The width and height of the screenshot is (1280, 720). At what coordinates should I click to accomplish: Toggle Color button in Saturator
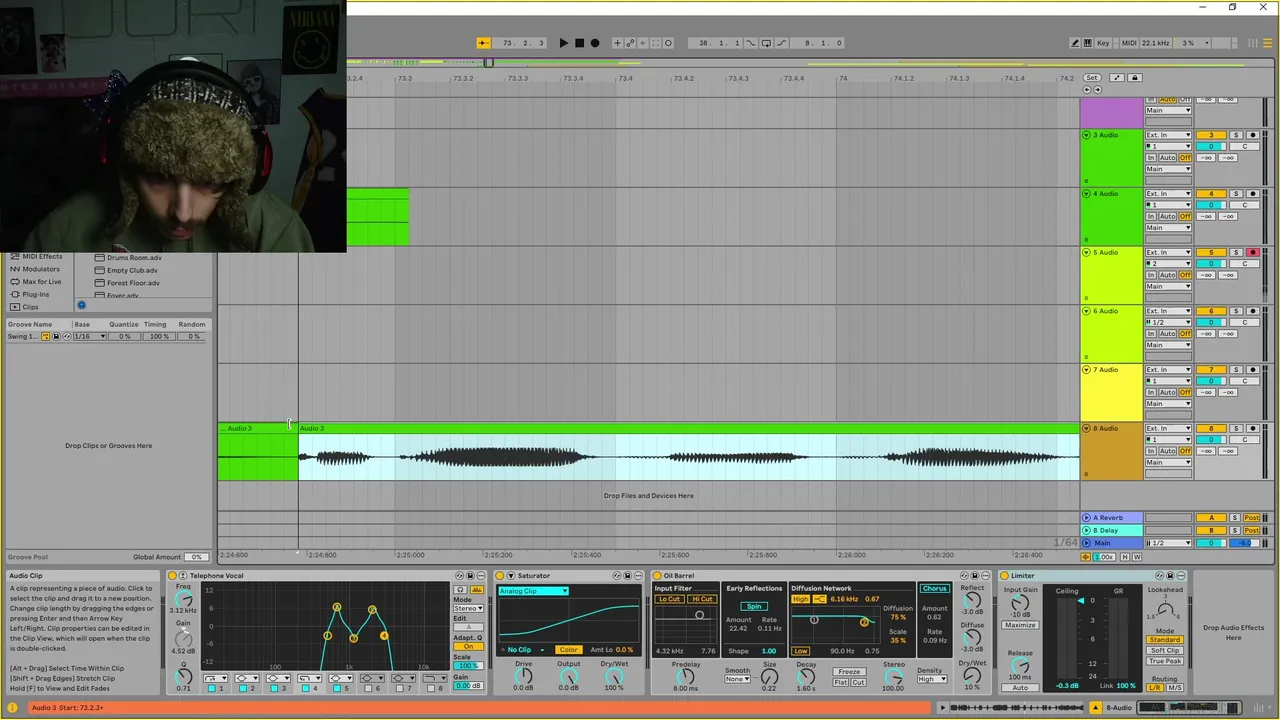point(568,650)
